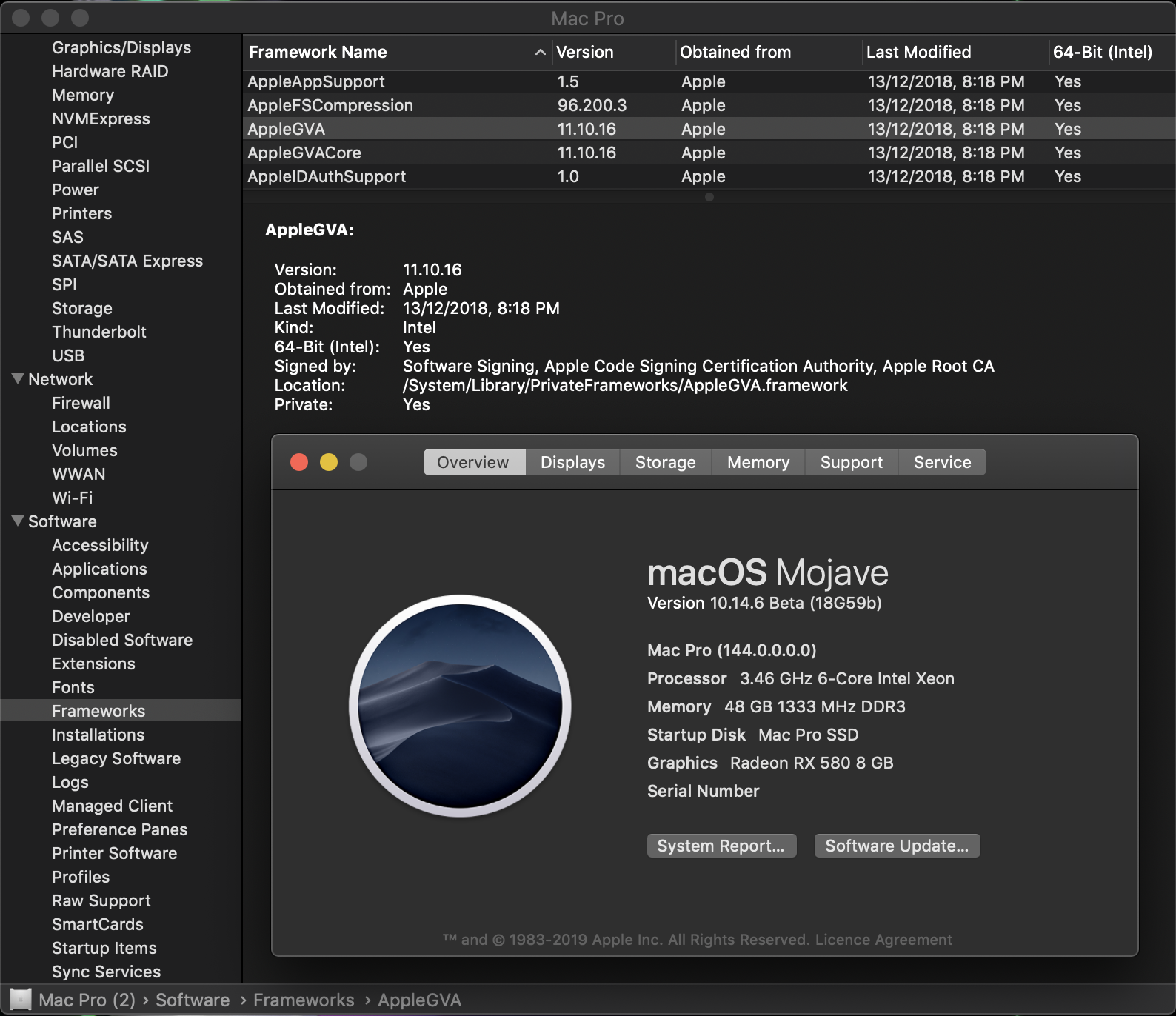Screen dimensions: 1176x1016
Task: Select Storage in the hardware sidebar list
Action: tap(82, 308)
